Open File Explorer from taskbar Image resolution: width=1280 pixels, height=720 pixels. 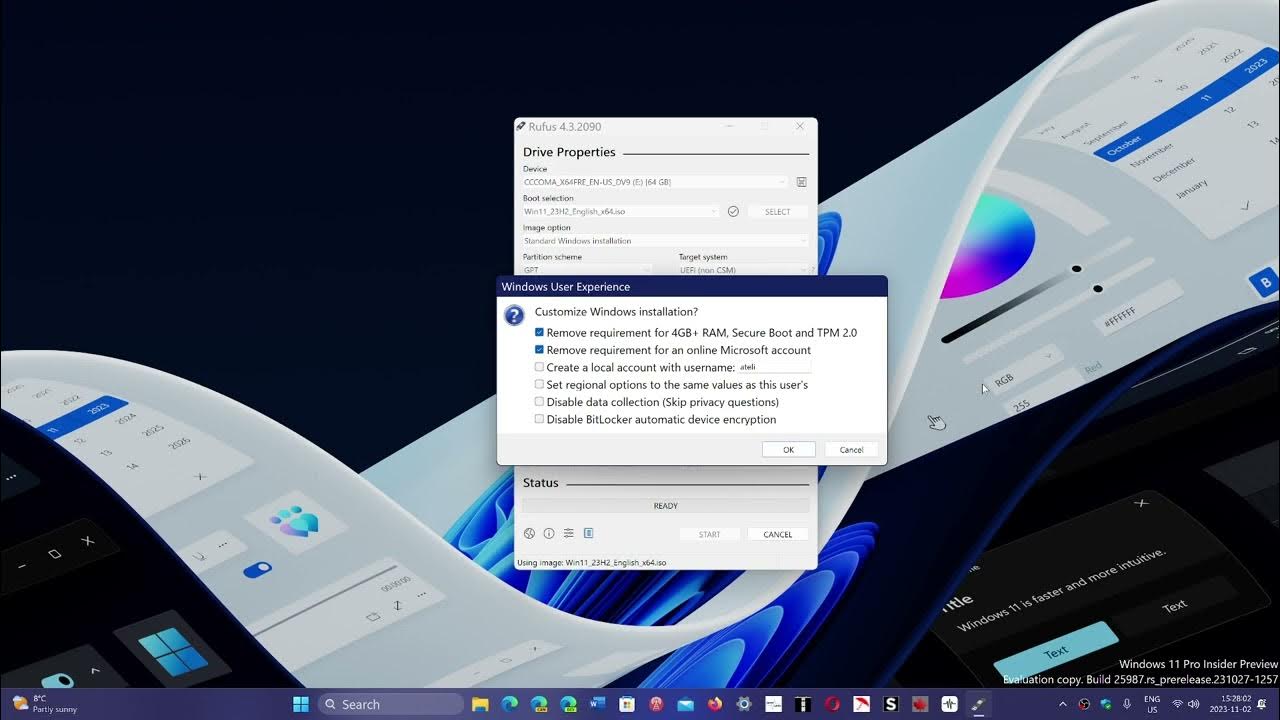(x=480, y=704)
